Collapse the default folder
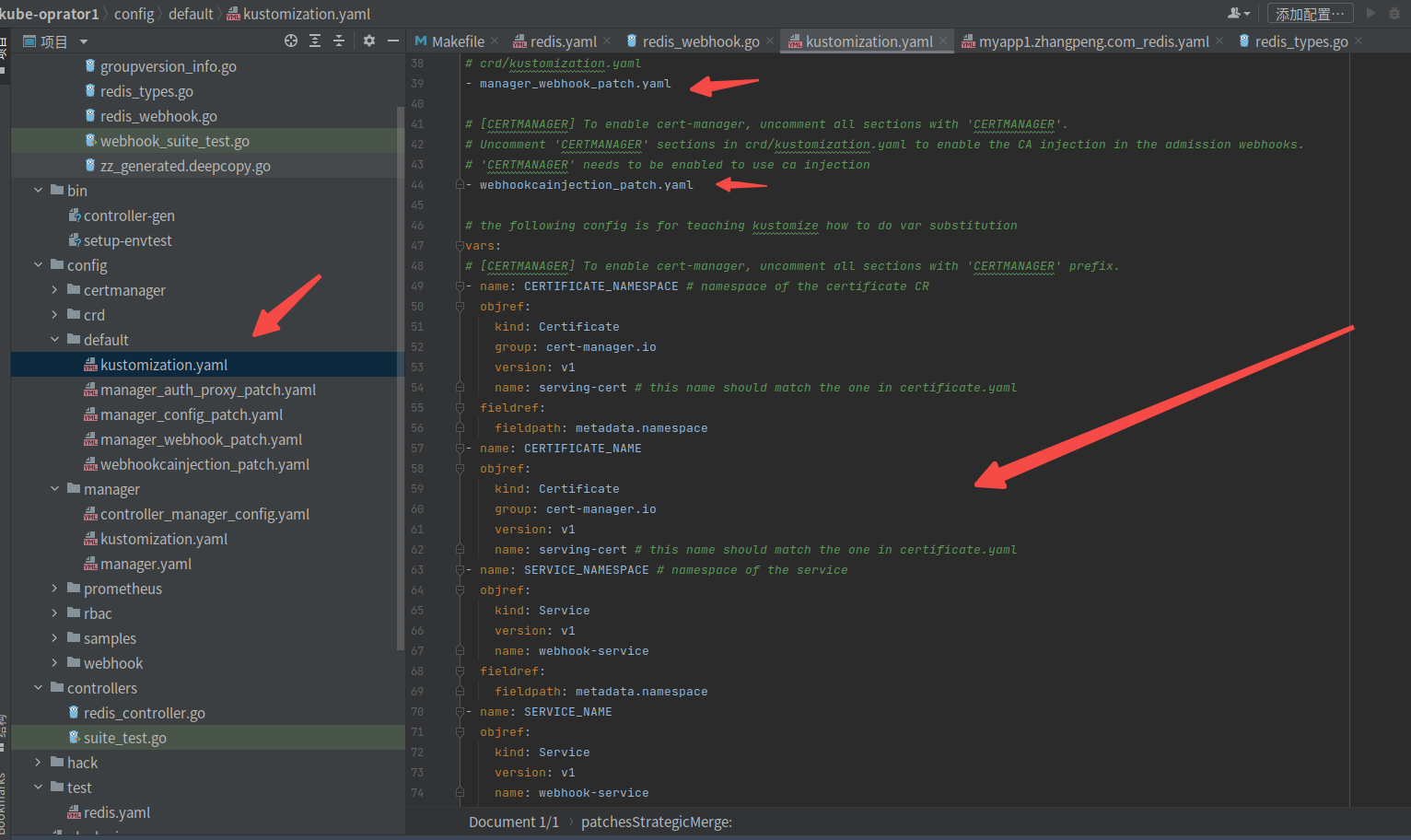The height and width of the screenshot is (840, 1411). (x=54, y=339)
